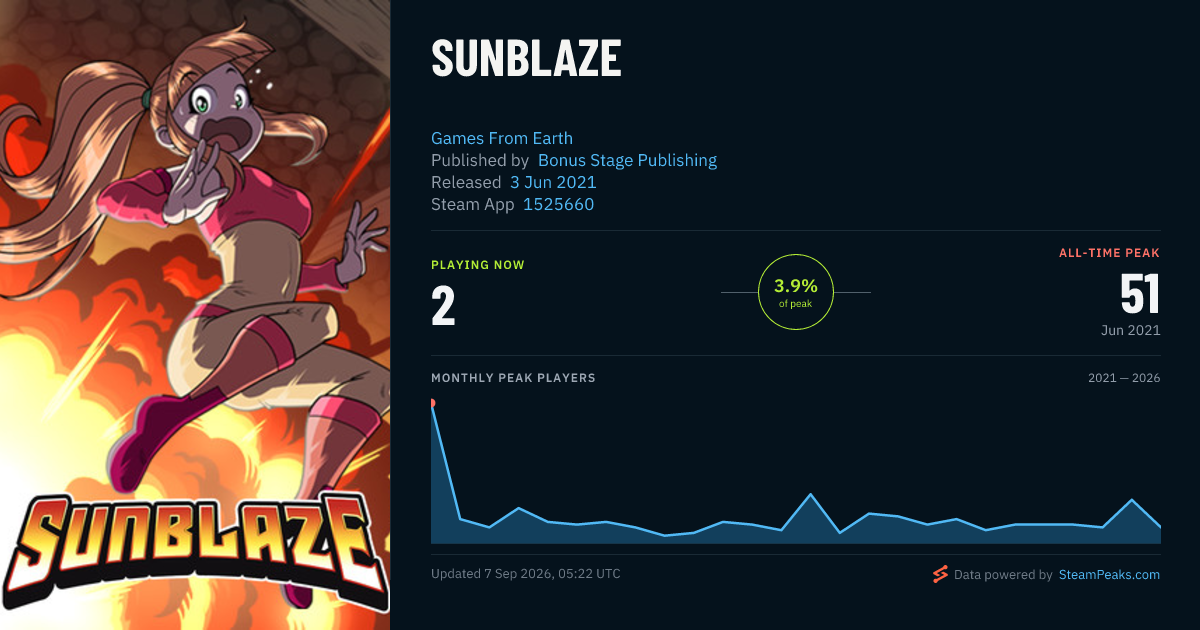The width and height of the screenshot is (1200, 630).
Task: Click the chart spike in the middle
Action: tap(810, 495)
